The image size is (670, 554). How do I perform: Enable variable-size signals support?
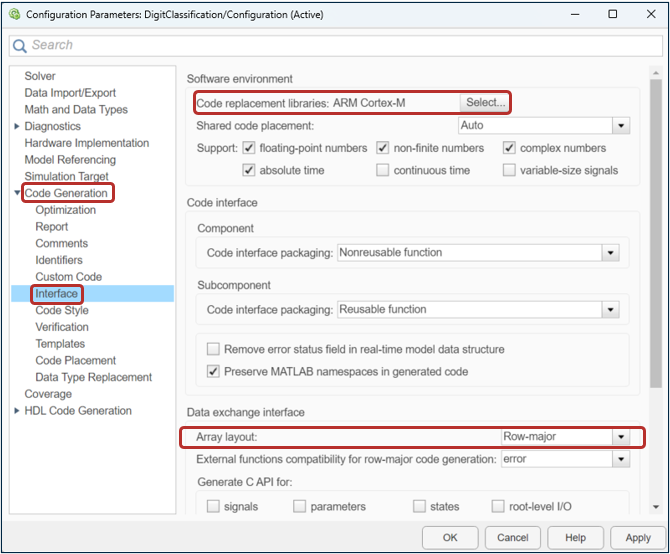[510, 170]
